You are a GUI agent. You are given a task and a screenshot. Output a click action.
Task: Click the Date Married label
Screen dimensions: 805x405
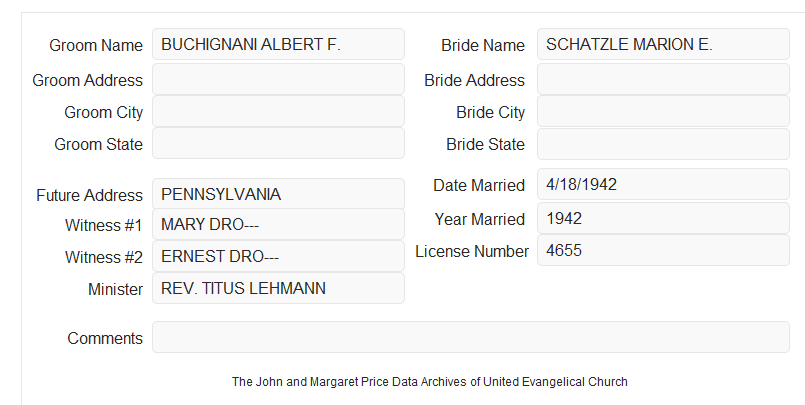tap(479, 185)
